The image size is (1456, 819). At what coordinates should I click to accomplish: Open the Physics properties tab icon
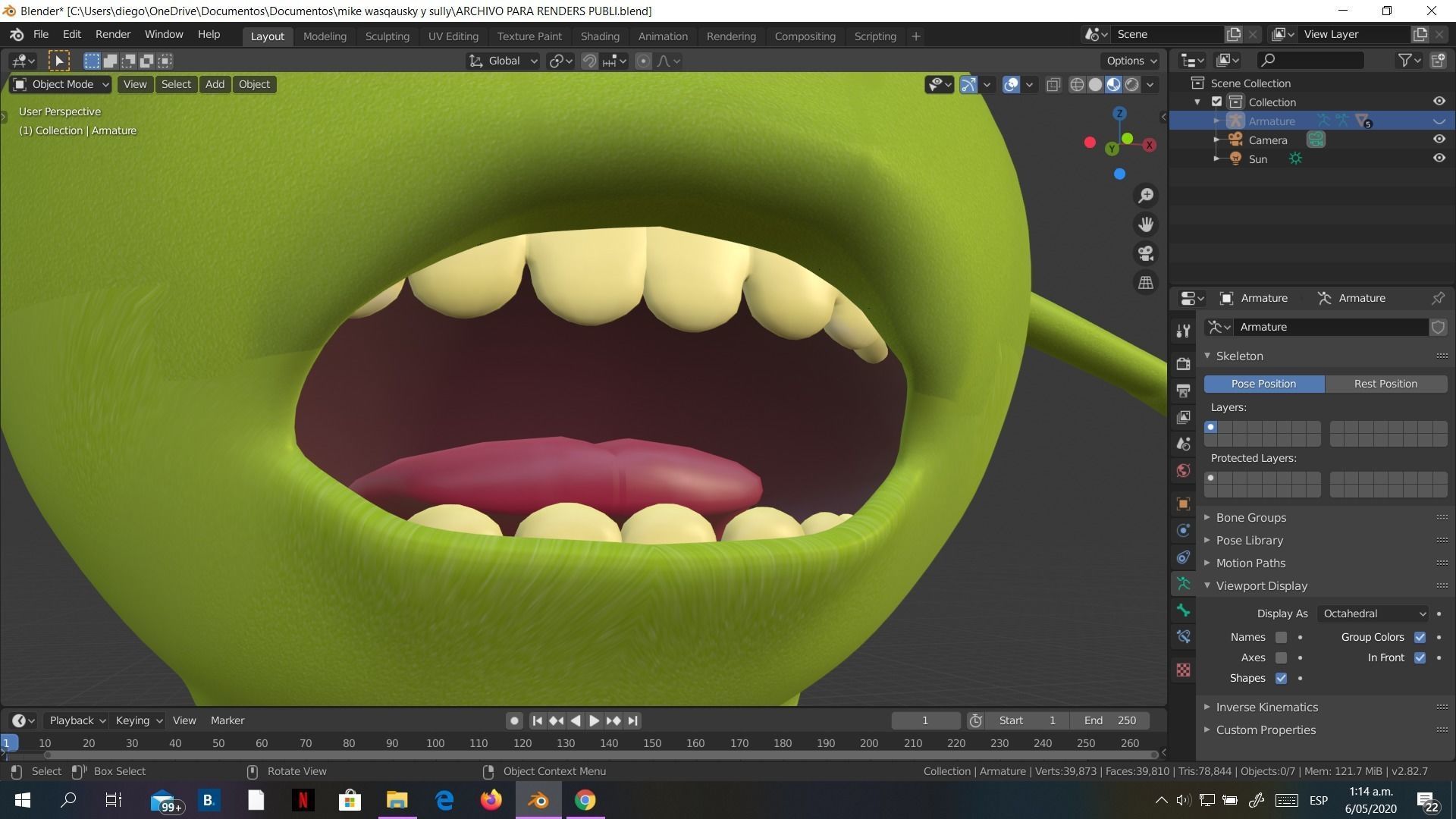(1183, 530)
